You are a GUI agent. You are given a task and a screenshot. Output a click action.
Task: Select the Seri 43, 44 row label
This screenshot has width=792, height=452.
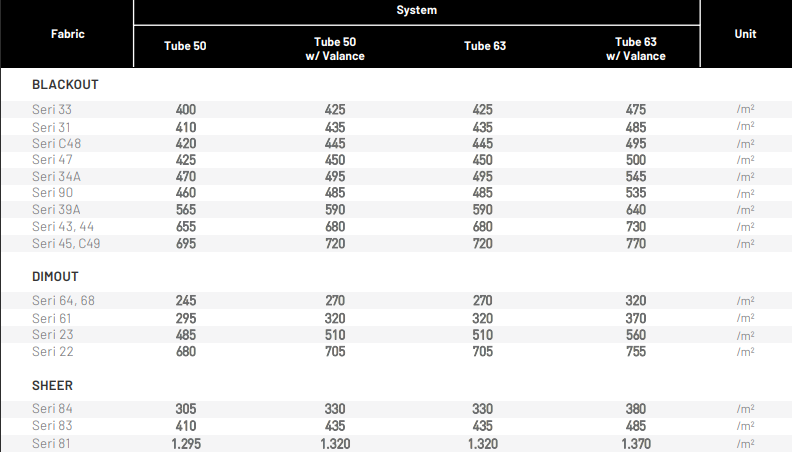63,226
